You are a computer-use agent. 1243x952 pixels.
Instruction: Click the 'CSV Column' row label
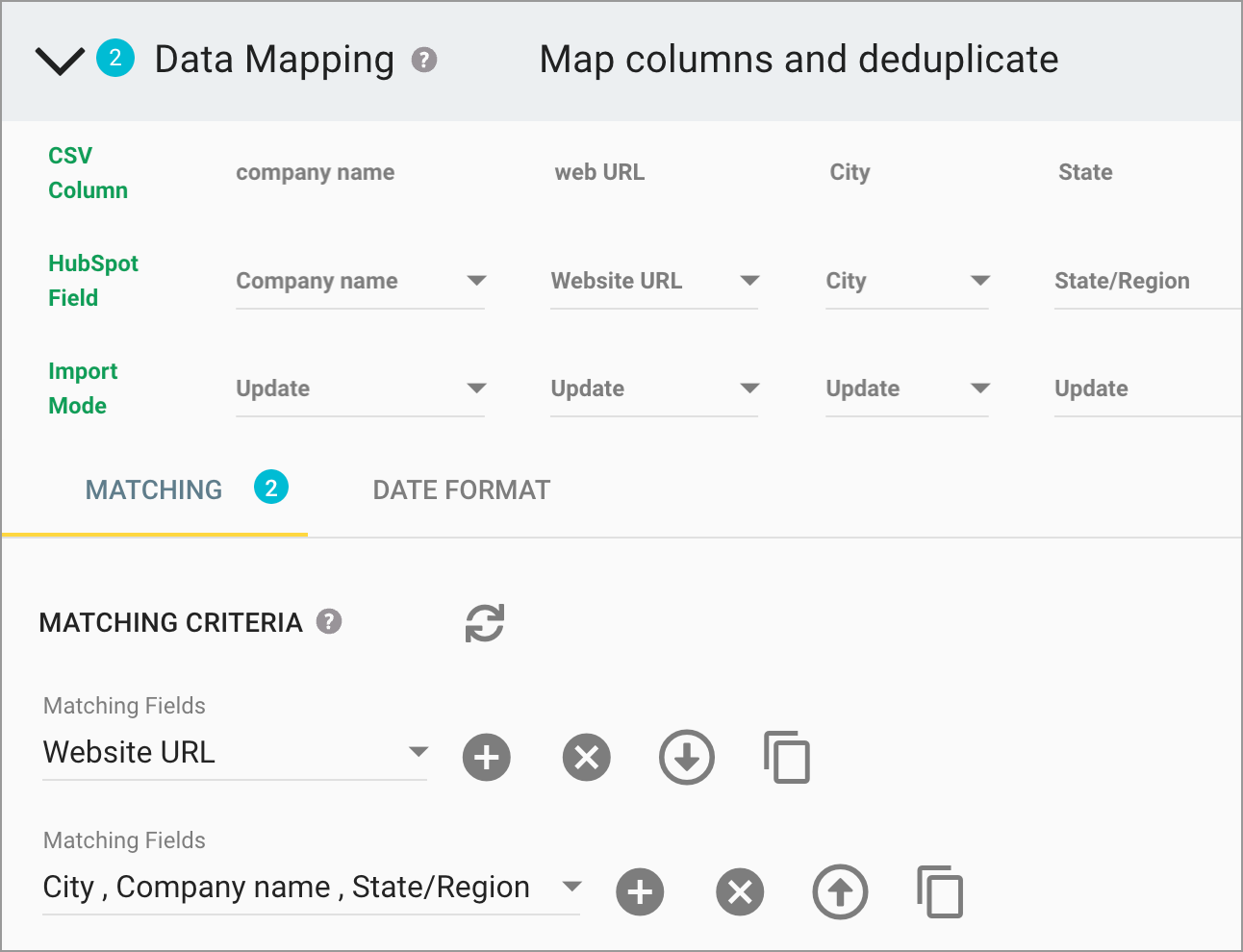pyautogui.click(x=88, y=173)
